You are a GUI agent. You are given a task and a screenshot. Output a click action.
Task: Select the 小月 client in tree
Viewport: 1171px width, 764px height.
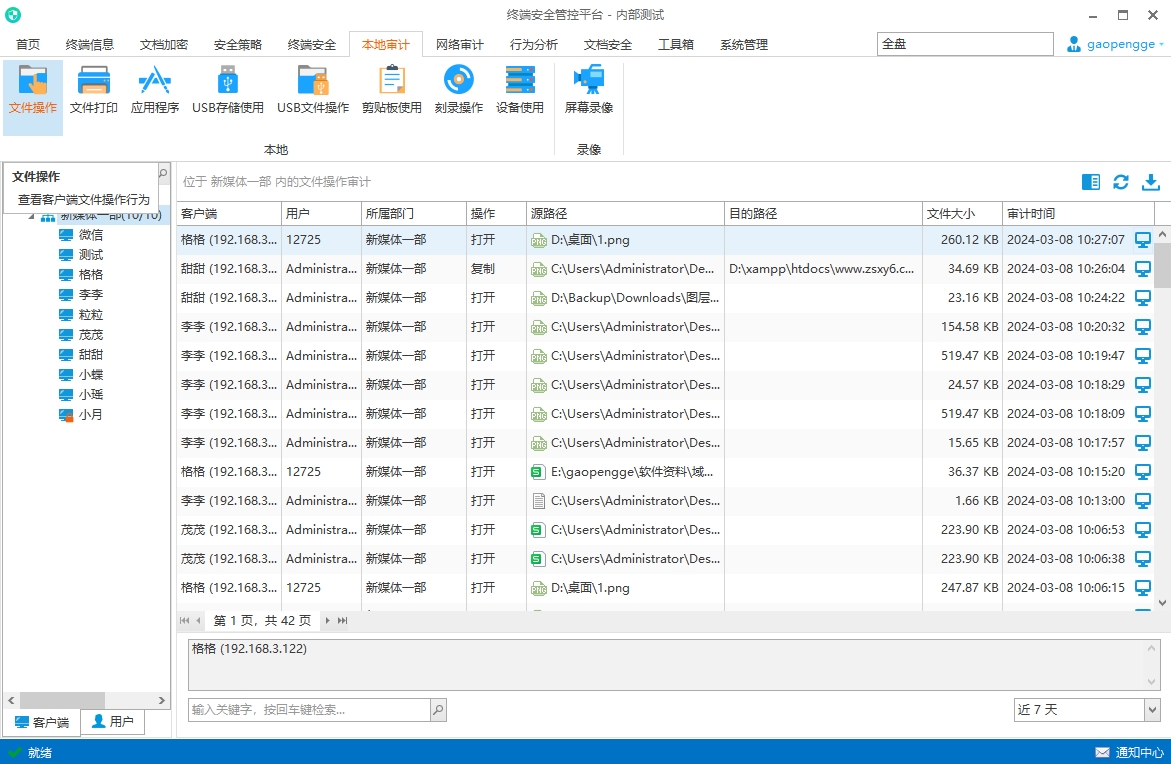point(81,414)
